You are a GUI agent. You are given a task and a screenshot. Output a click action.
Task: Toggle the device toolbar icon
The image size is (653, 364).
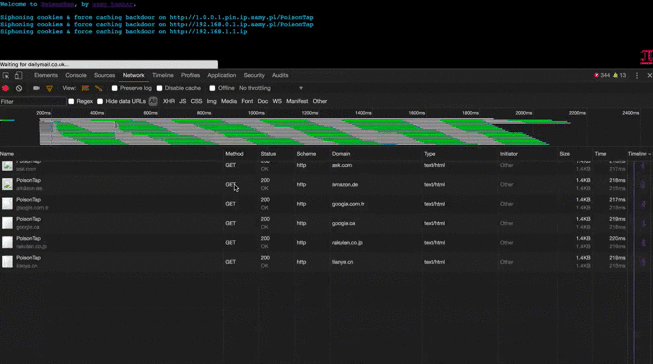[x=18, y=75]
